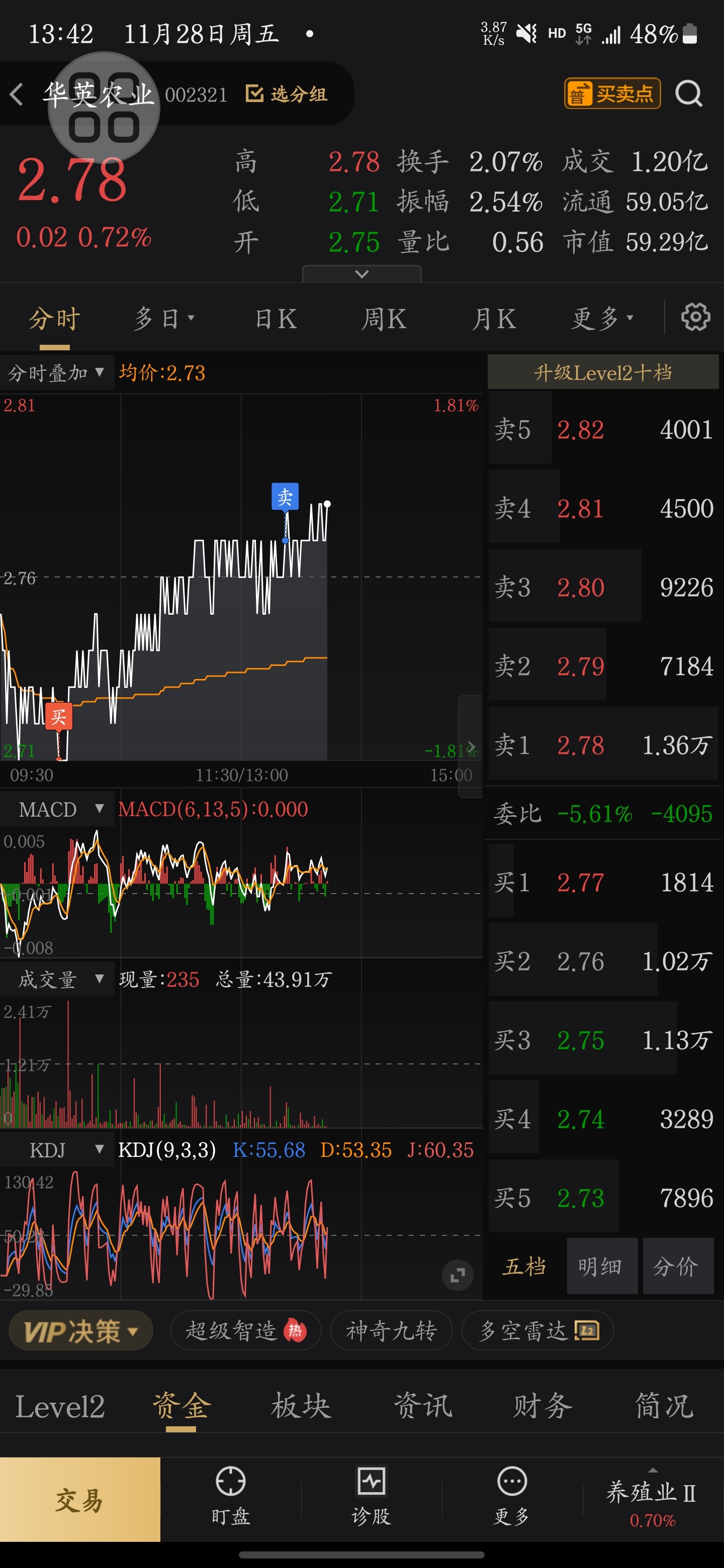The width and height of the screenshot is (724, 1568).
Task: Tap the 热 hot badge on 超级智造
Action: (295, 1331)
